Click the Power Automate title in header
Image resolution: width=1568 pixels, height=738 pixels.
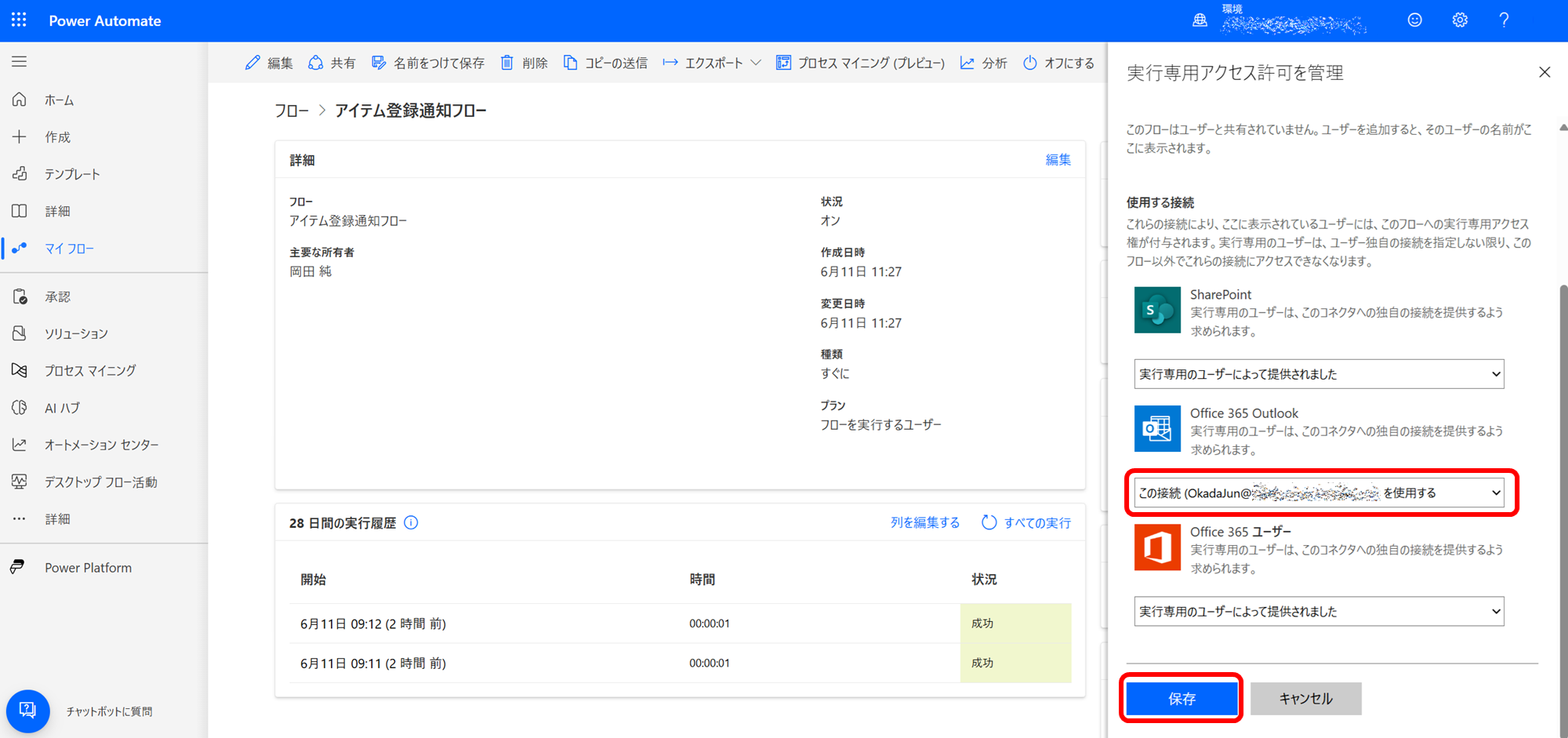pyautogui.click(x=105, y=21)
